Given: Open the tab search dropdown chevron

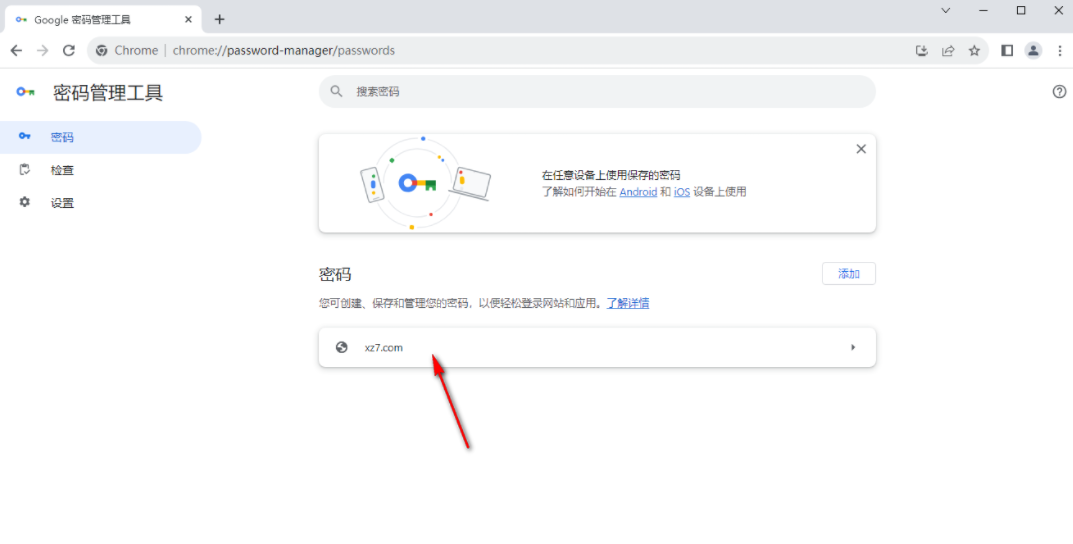Looking at the screenshot, I should (x=946, y=10).
